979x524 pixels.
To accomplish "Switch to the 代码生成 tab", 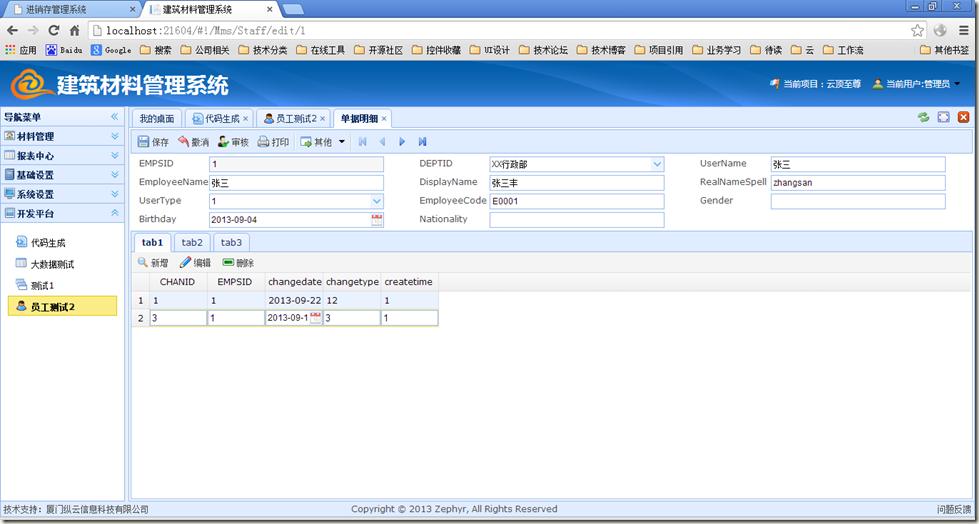I will pos(215,118).
